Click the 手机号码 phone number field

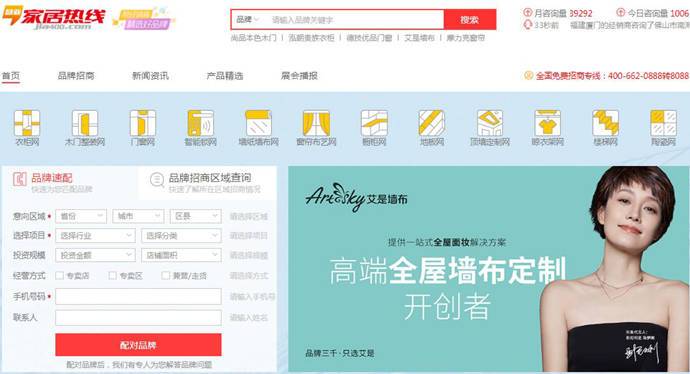click(x=138, y=297)
